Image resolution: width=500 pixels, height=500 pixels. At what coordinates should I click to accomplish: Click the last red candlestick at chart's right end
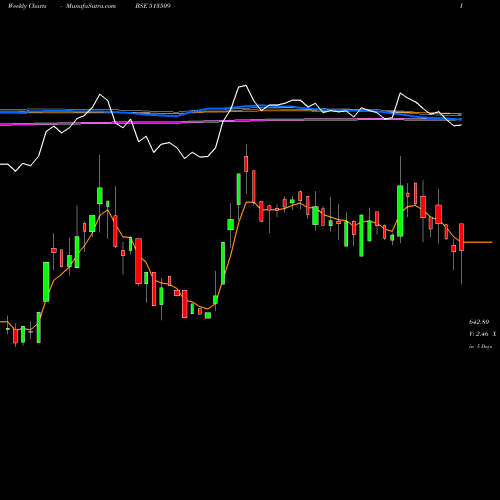pyautogui.click(x=461, y=237)
